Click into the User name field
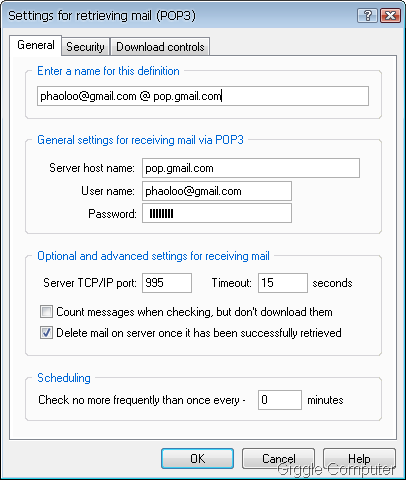Image resolution: width=406 pixels, height=480 pixels. tap(217, 191)
